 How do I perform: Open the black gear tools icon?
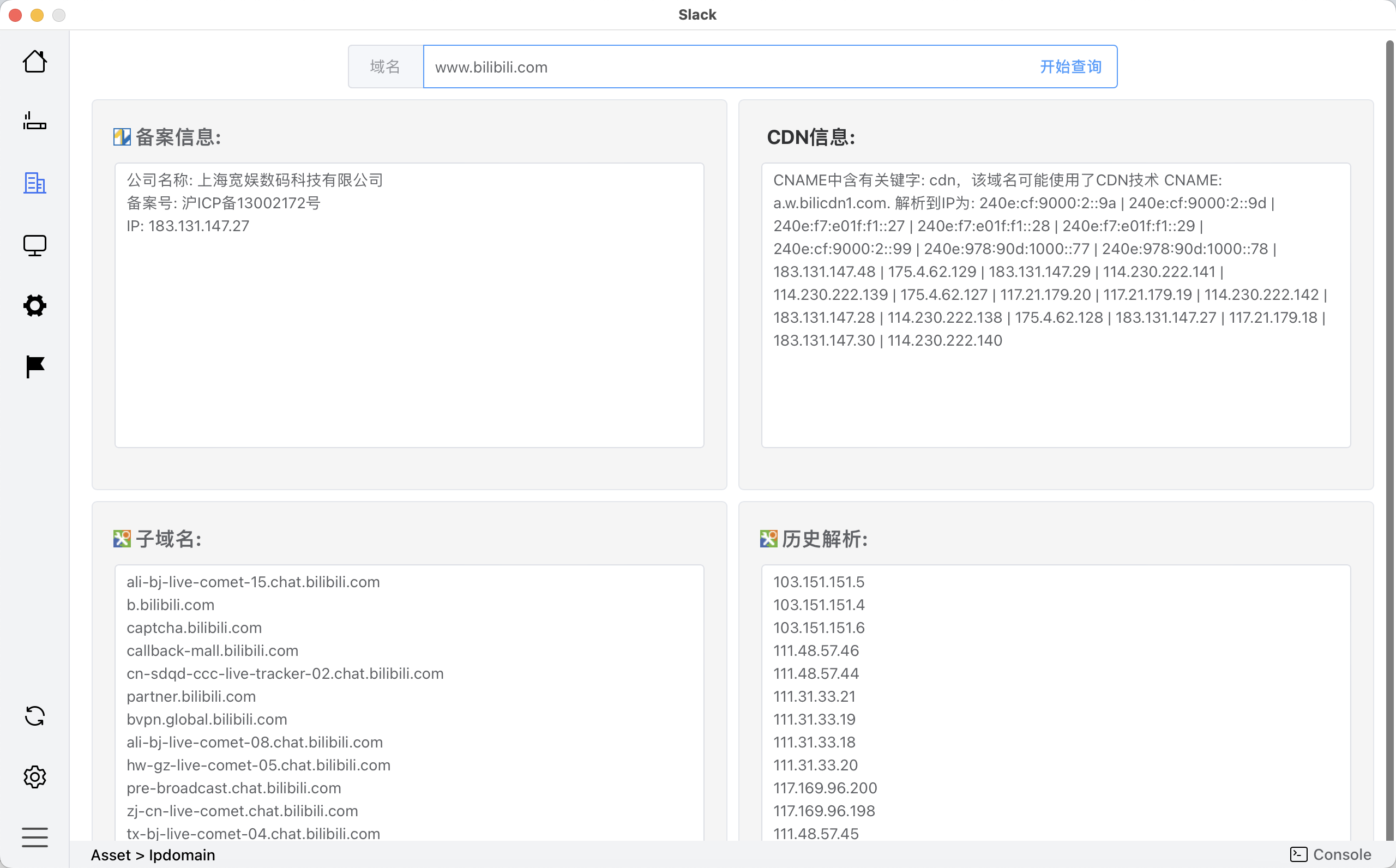34,305
